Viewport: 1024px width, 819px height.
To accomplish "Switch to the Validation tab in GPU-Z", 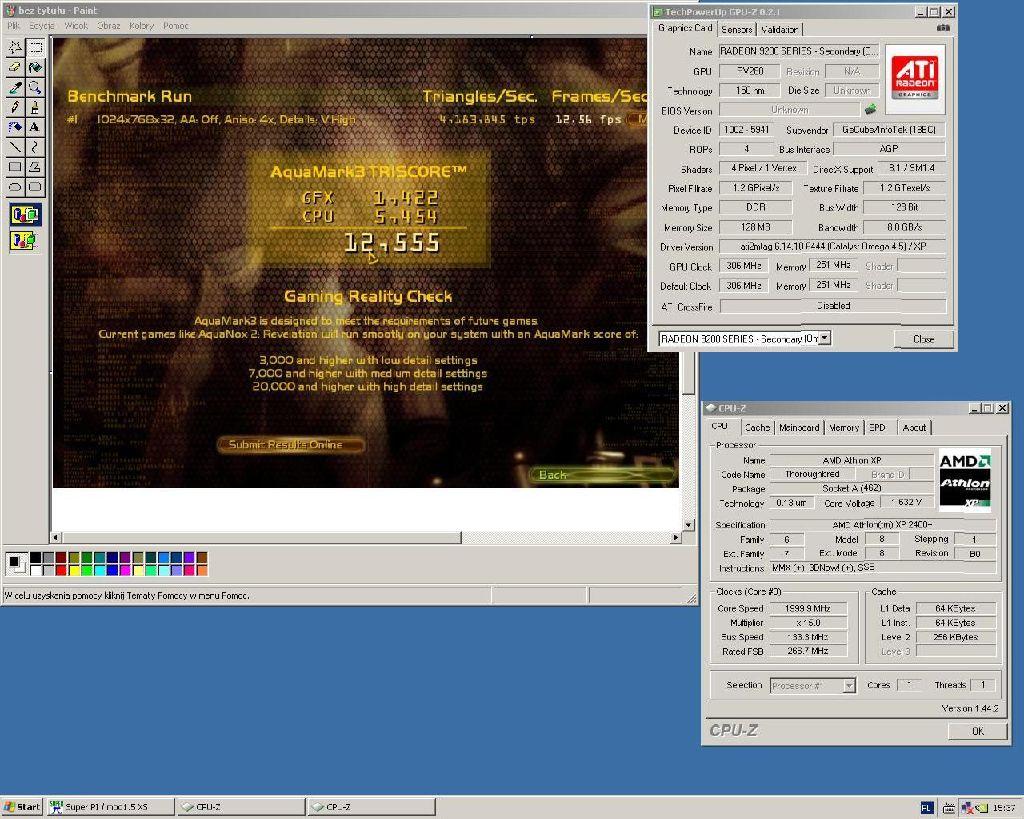I will 779,29.
